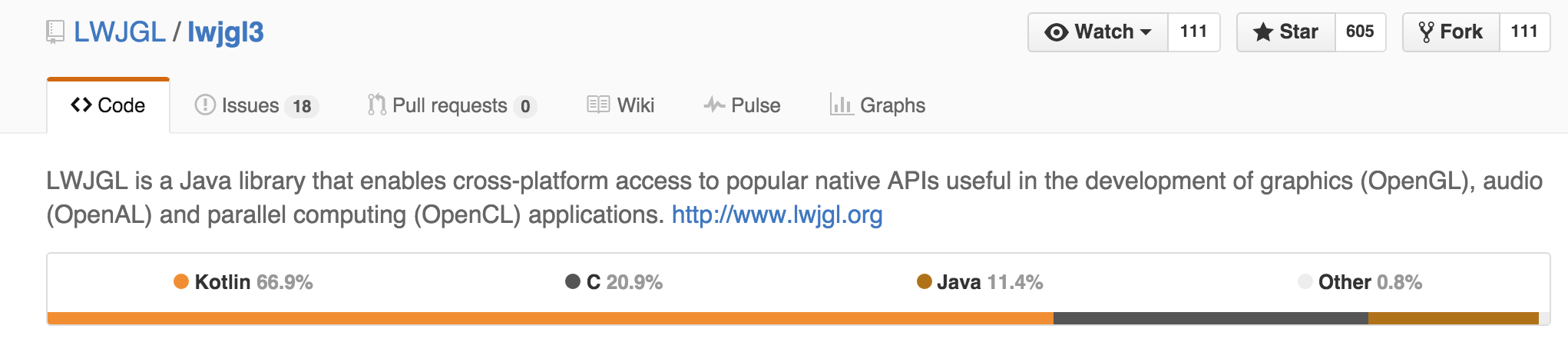The width and height of the screenshot is (1568, 349).
Task: Open the LWJGL organization link
Action: [x=120, y=32]
